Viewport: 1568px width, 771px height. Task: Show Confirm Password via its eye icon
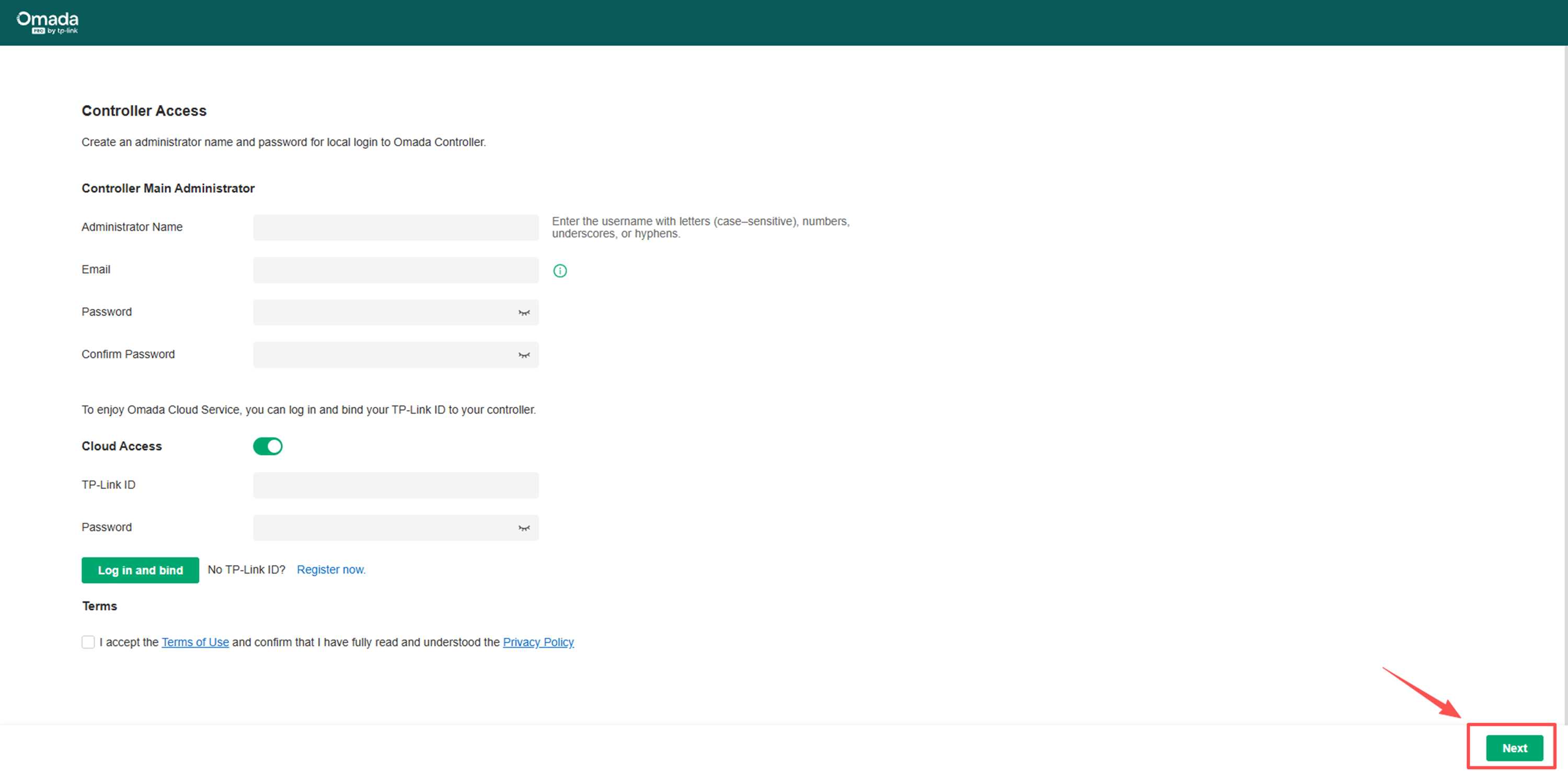click(524, 355)
